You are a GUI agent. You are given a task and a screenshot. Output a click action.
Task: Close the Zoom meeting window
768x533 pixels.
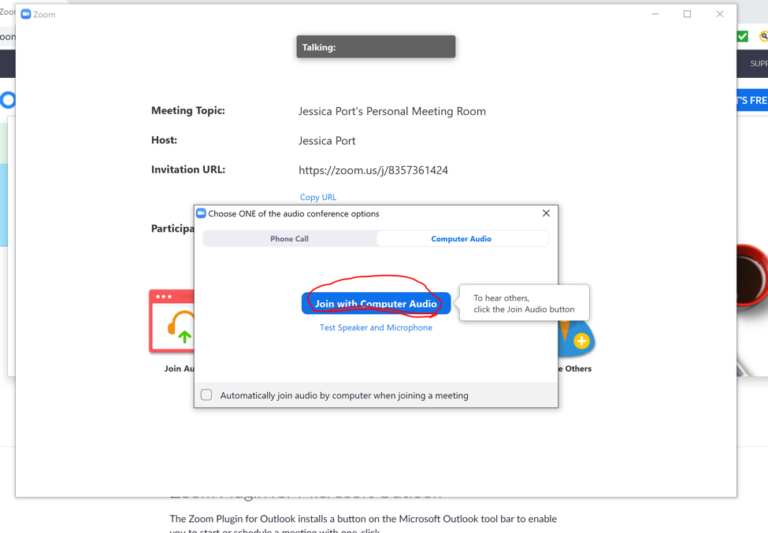pos(720,14)
